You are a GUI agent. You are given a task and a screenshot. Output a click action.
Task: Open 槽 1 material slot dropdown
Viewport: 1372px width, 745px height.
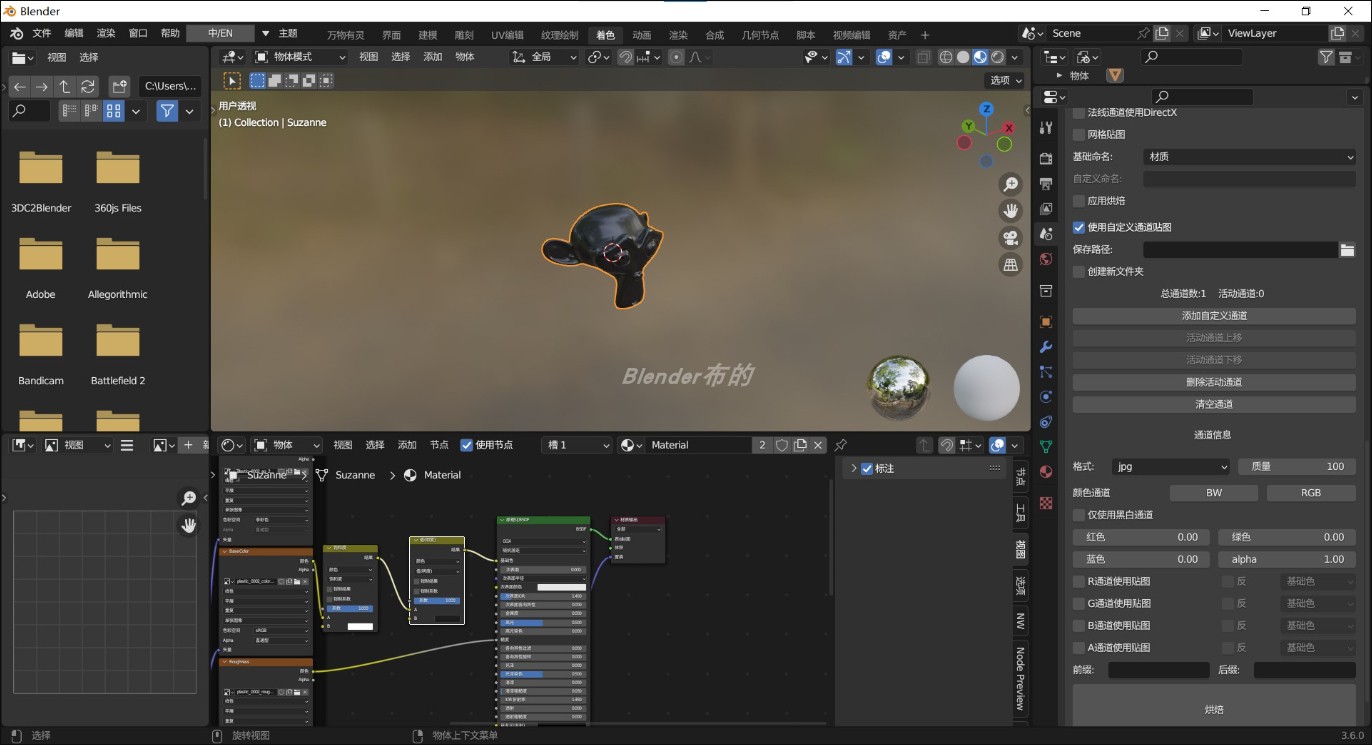[x=577, y=445]
